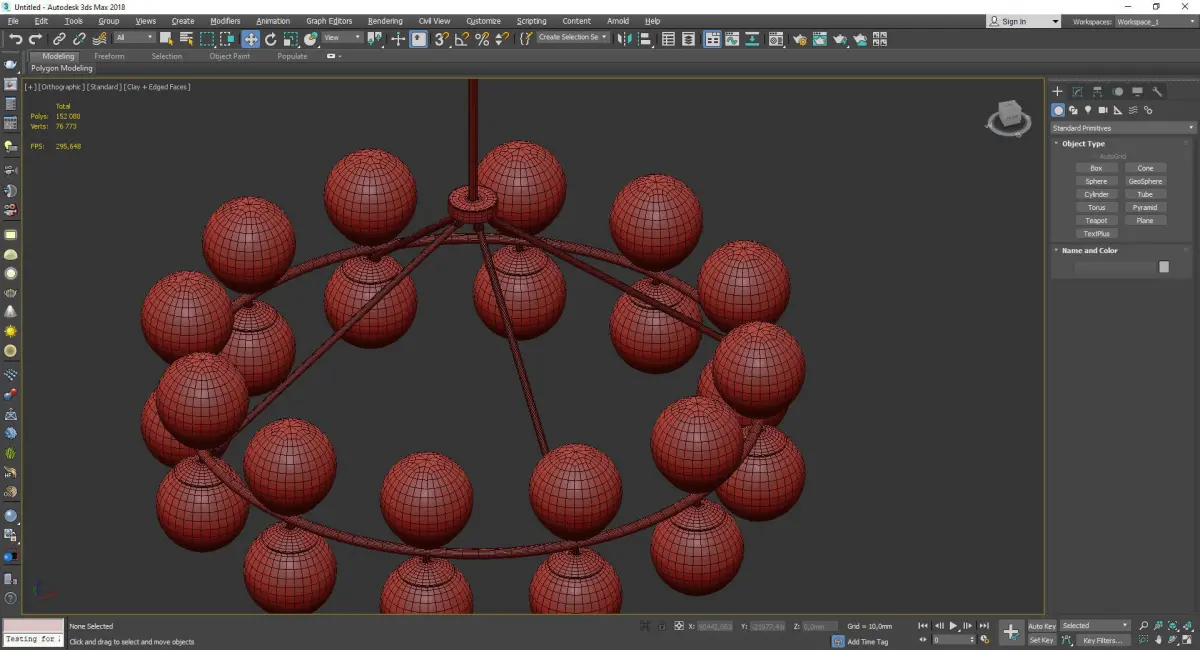This screenshot has width=1200, height=650.
Task: Activate the Select and Scale tool
Action: 290,39
